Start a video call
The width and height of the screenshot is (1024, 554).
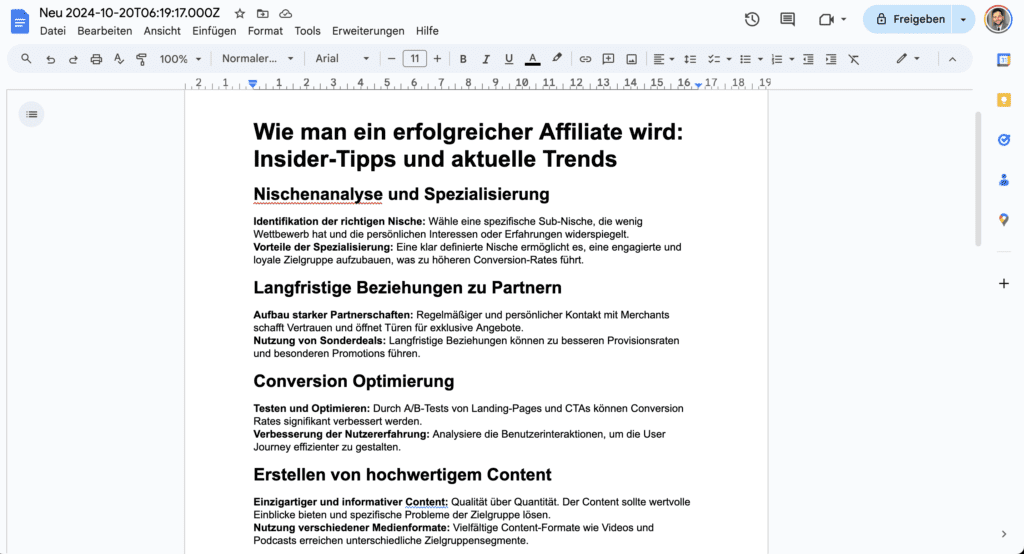[826, 19]
